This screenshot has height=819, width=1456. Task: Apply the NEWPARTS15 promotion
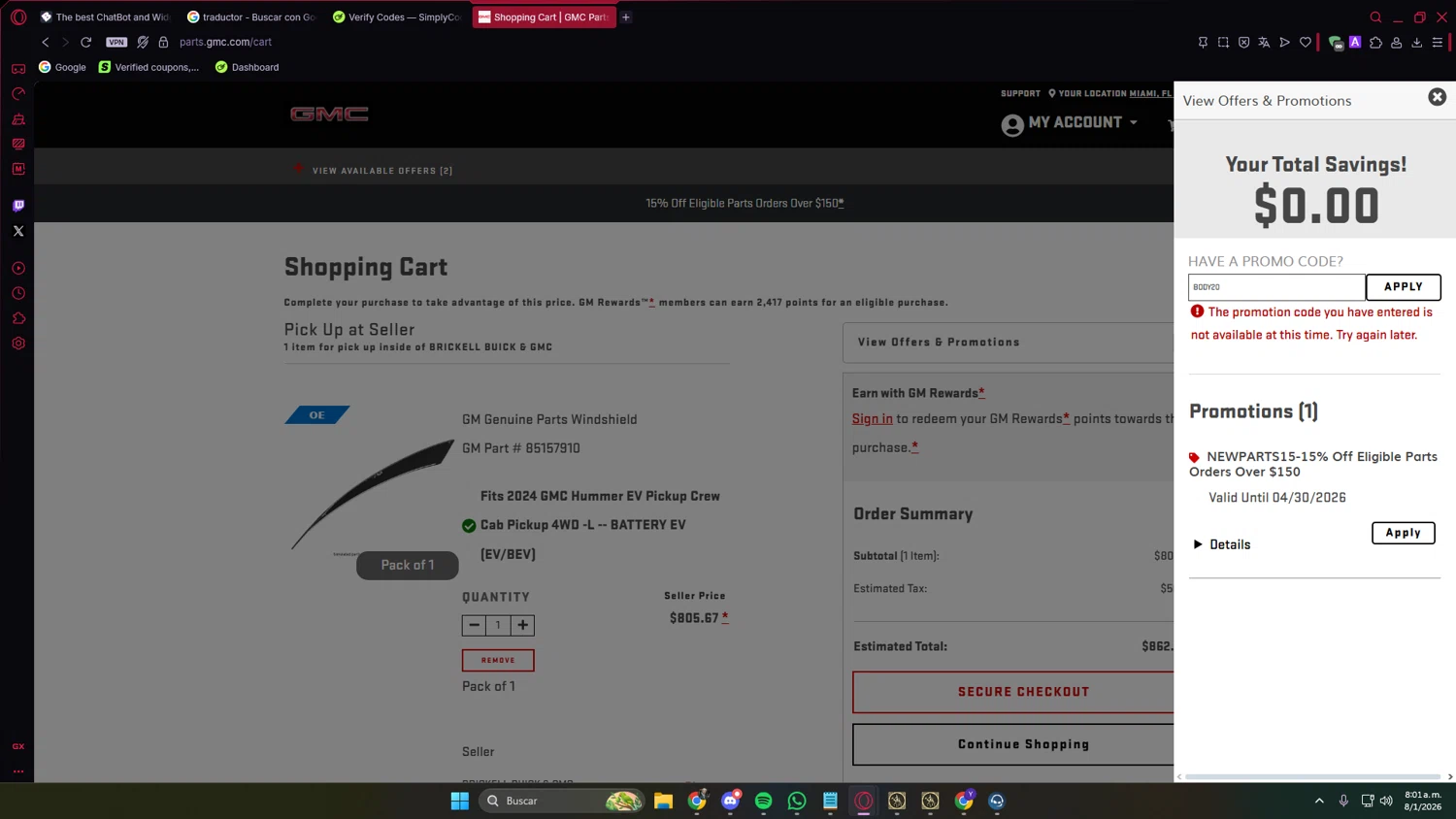click(1403, 533)
